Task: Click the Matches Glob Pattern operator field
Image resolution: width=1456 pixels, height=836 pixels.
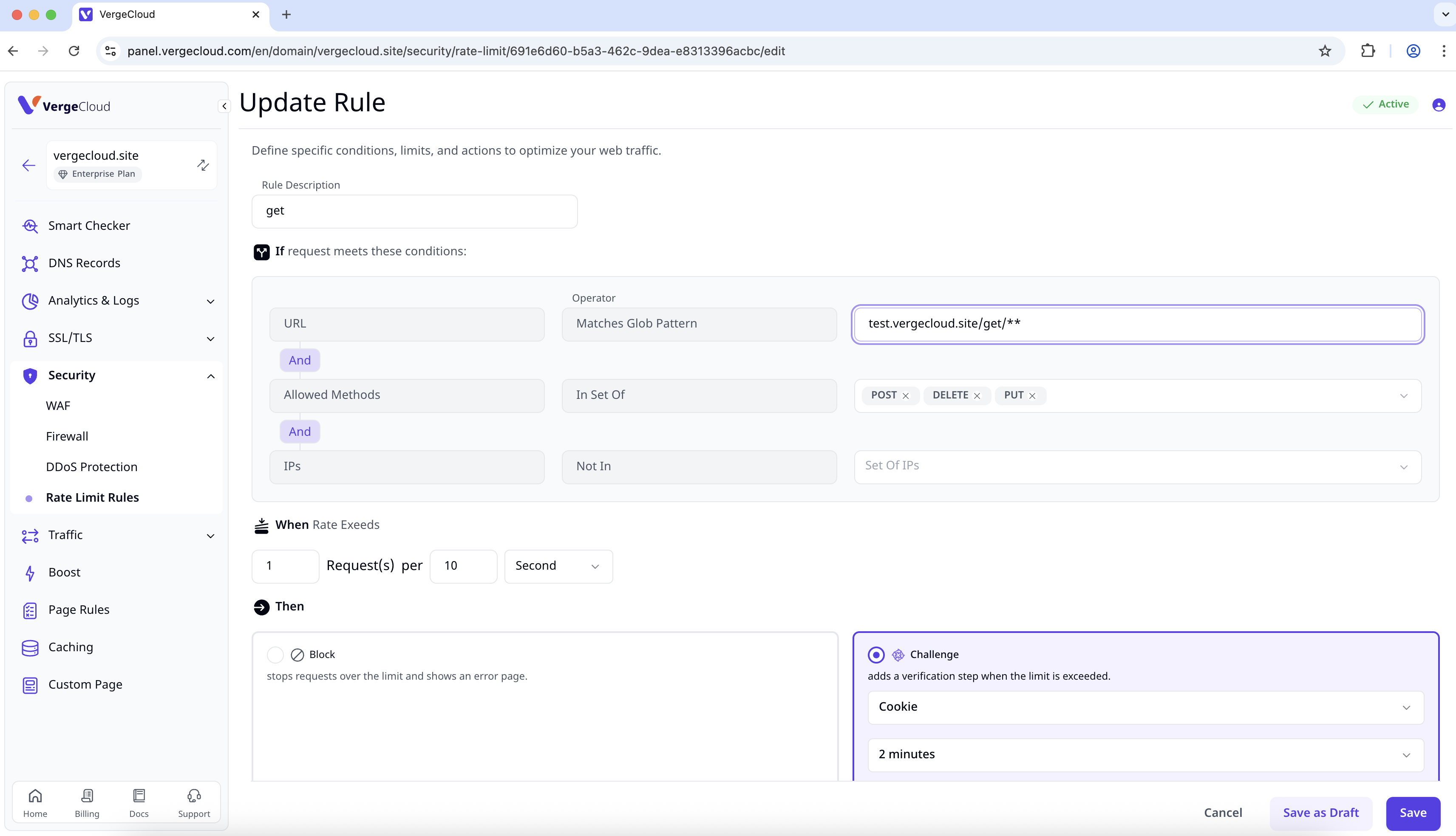Action: [699, 325]
